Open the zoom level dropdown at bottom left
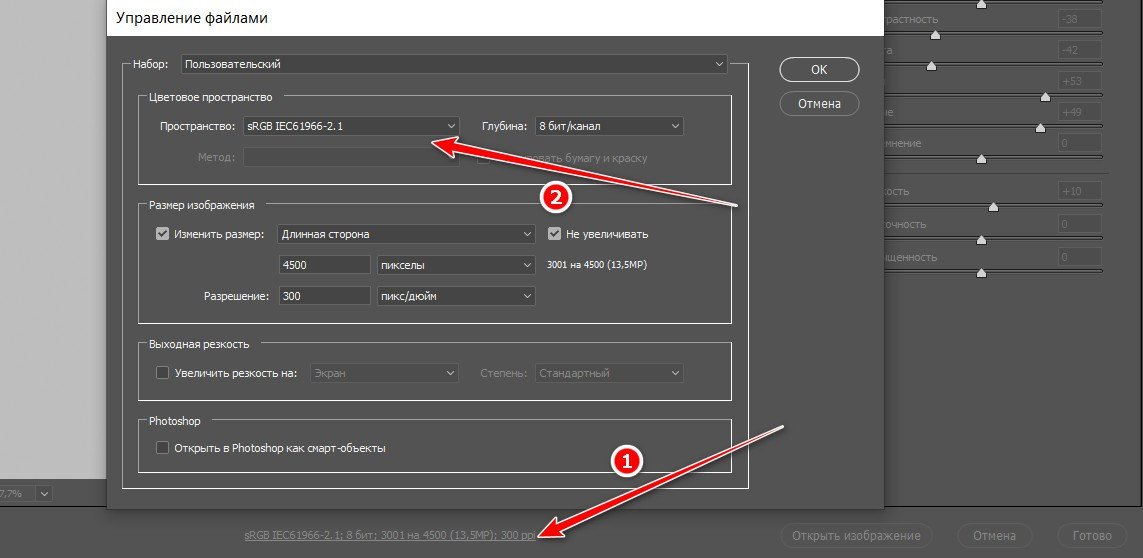Image resolution: width=1143 pixels, height=558 pixels. click(x=43, y=493)
